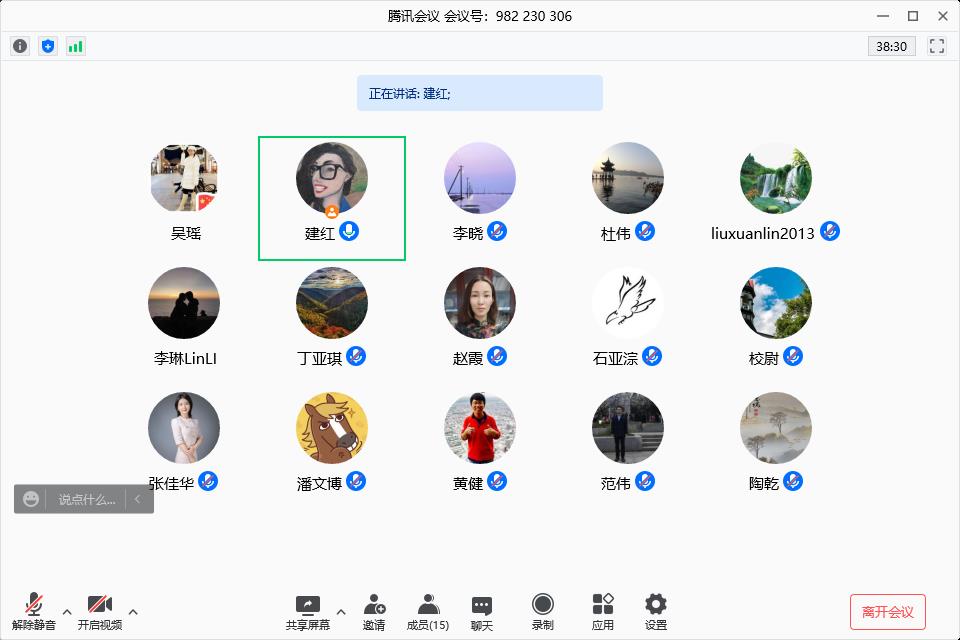The image size is (960, 640).
Task: Click 范伟's muted mic icon
Action: pyautogui.click(x=645, y=481)
